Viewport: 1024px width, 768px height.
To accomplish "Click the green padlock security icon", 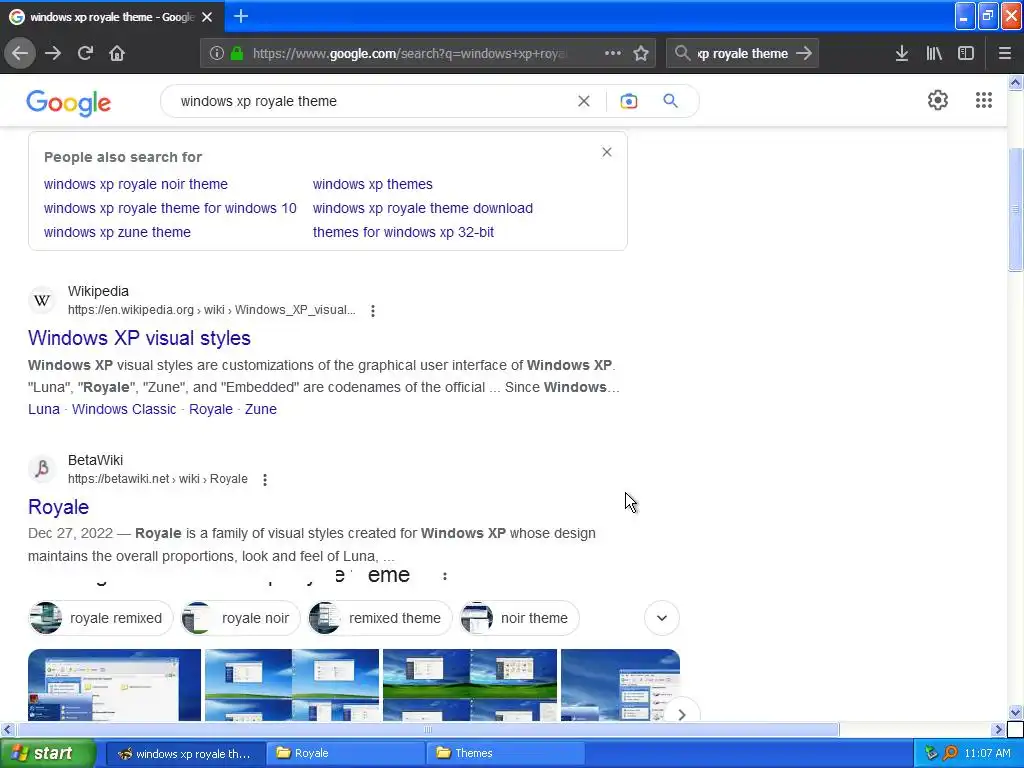I will (236, 54).
